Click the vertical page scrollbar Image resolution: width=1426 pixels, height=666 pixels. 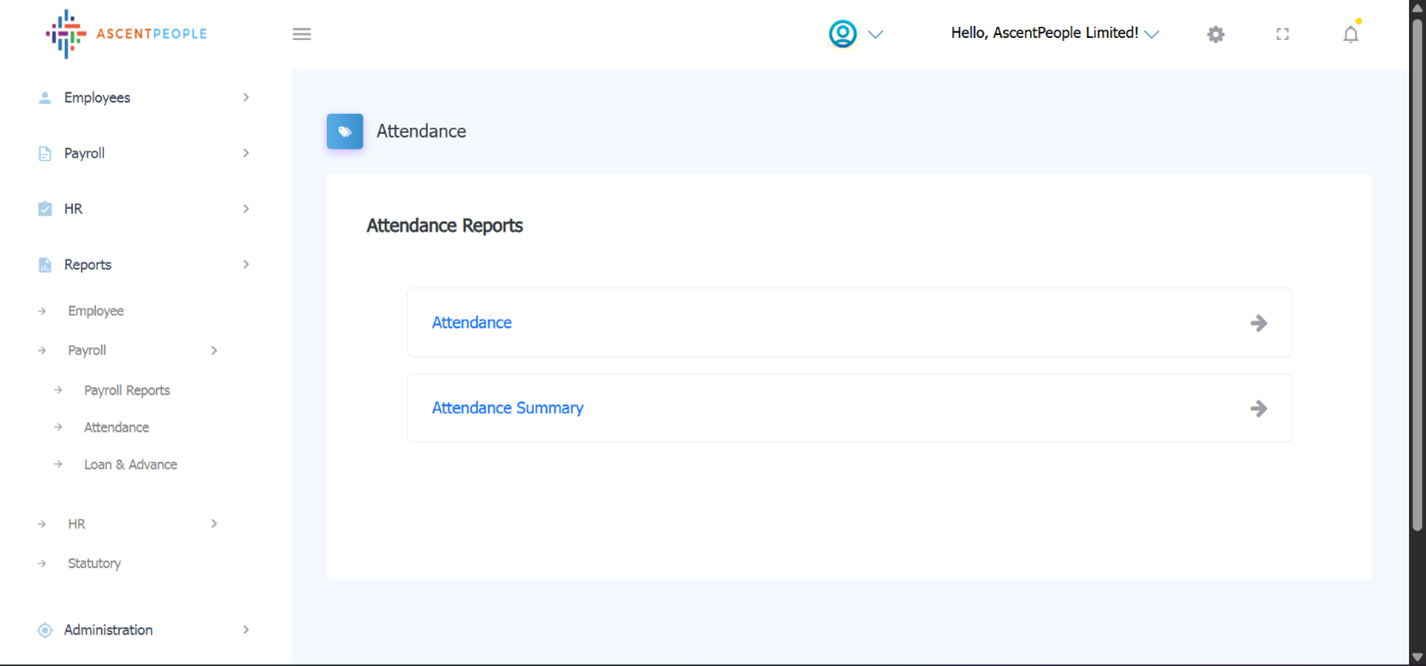tap(1416, 270)
